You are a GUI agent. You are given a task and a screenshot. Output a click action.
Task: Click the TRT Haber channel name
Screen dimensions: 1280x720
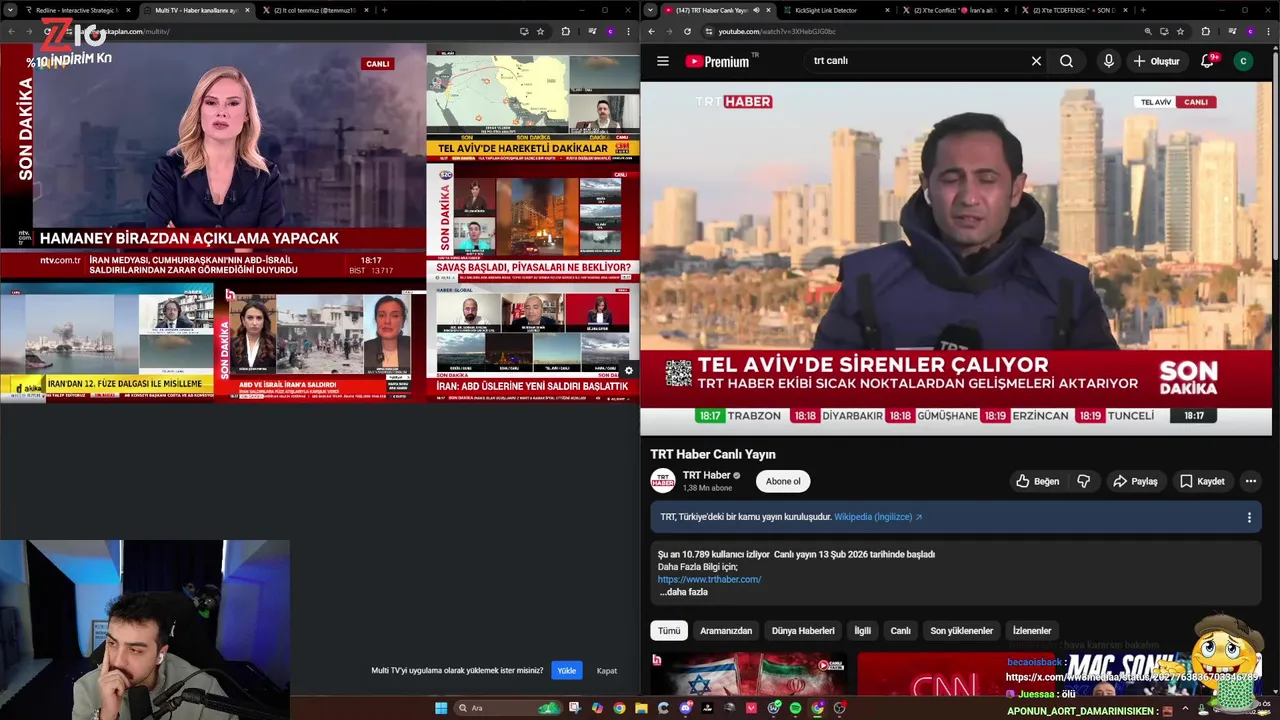(707, 475)
